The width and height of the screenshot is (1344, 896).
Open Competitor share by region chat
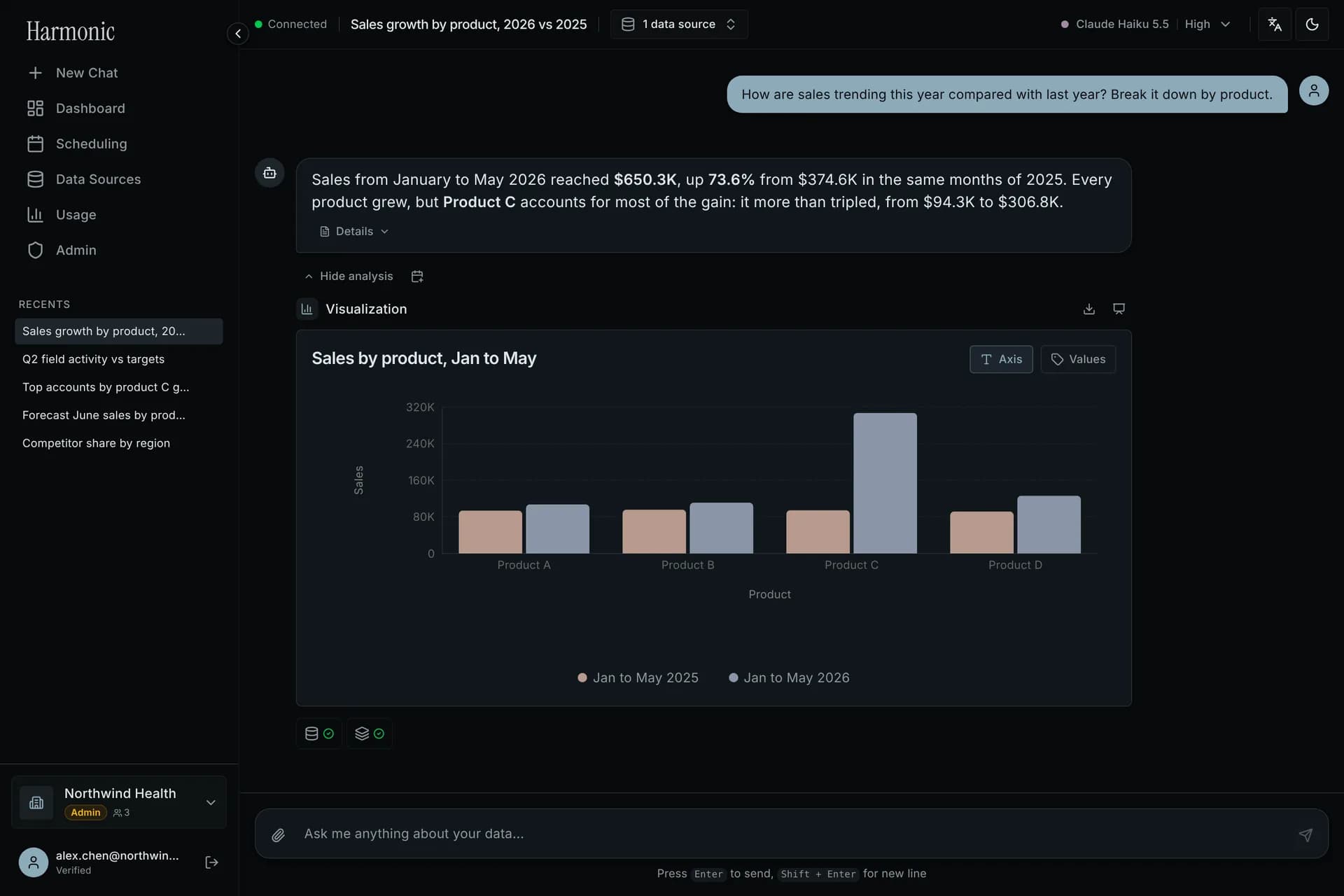coord(119,443)
